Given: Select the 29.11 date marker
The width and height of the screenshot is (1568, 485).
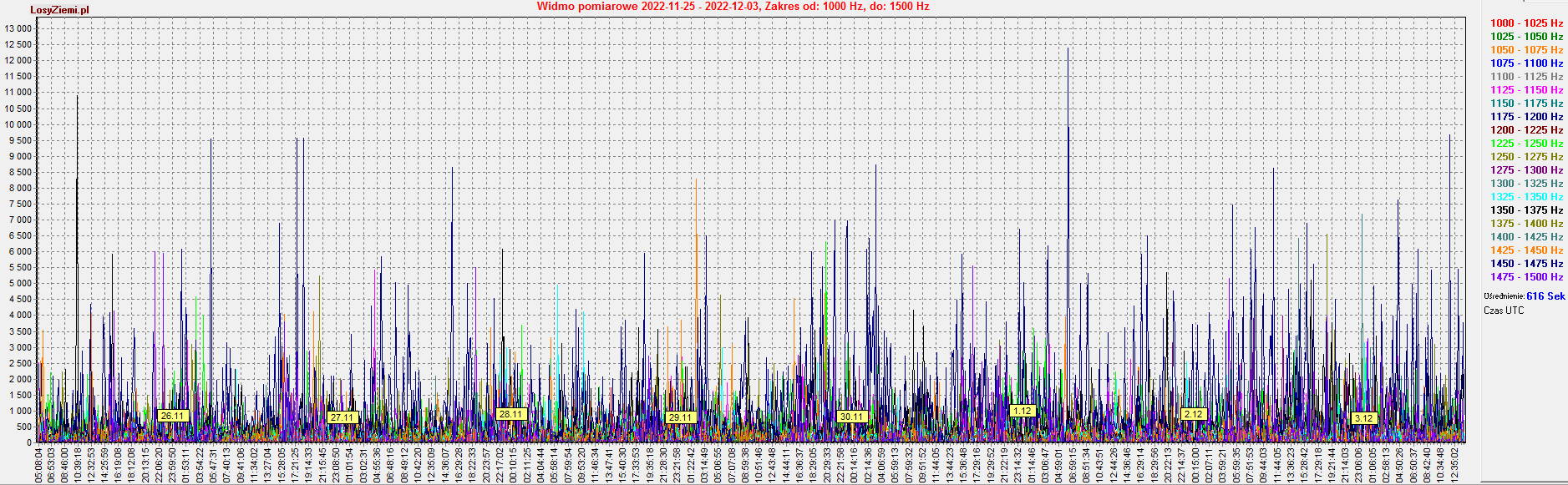Looking at the screenshot, I should click(680, 417).
